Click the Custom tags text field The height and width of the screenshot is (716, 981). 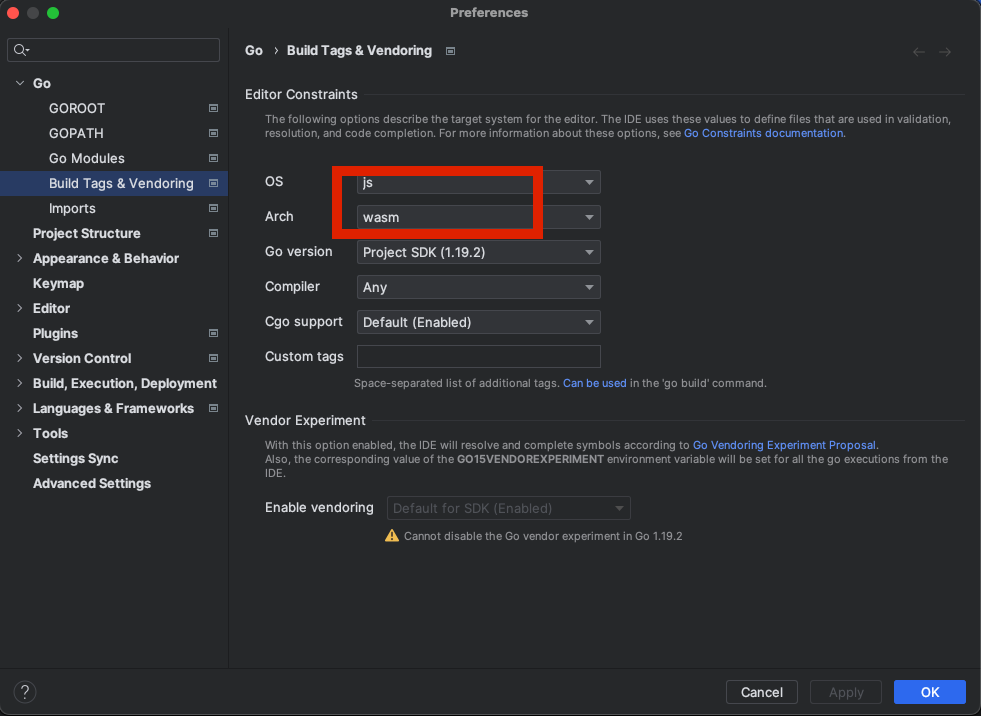point(478,357)
